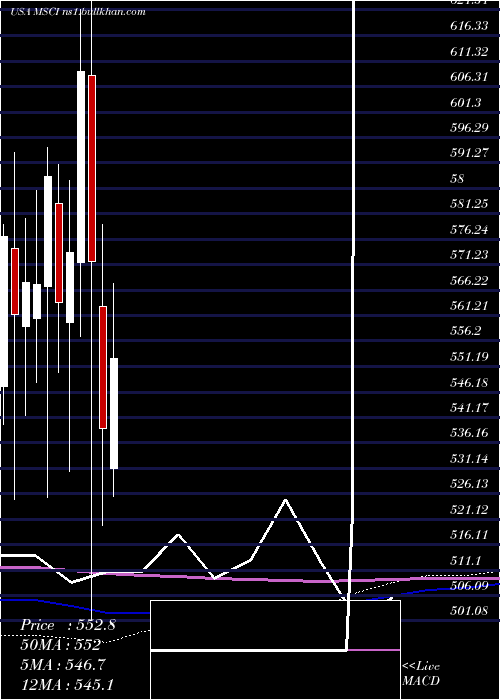Click the 12MA : 545.1 readout
Viewport: 500px width, 700px height.
tap(67, 684)
